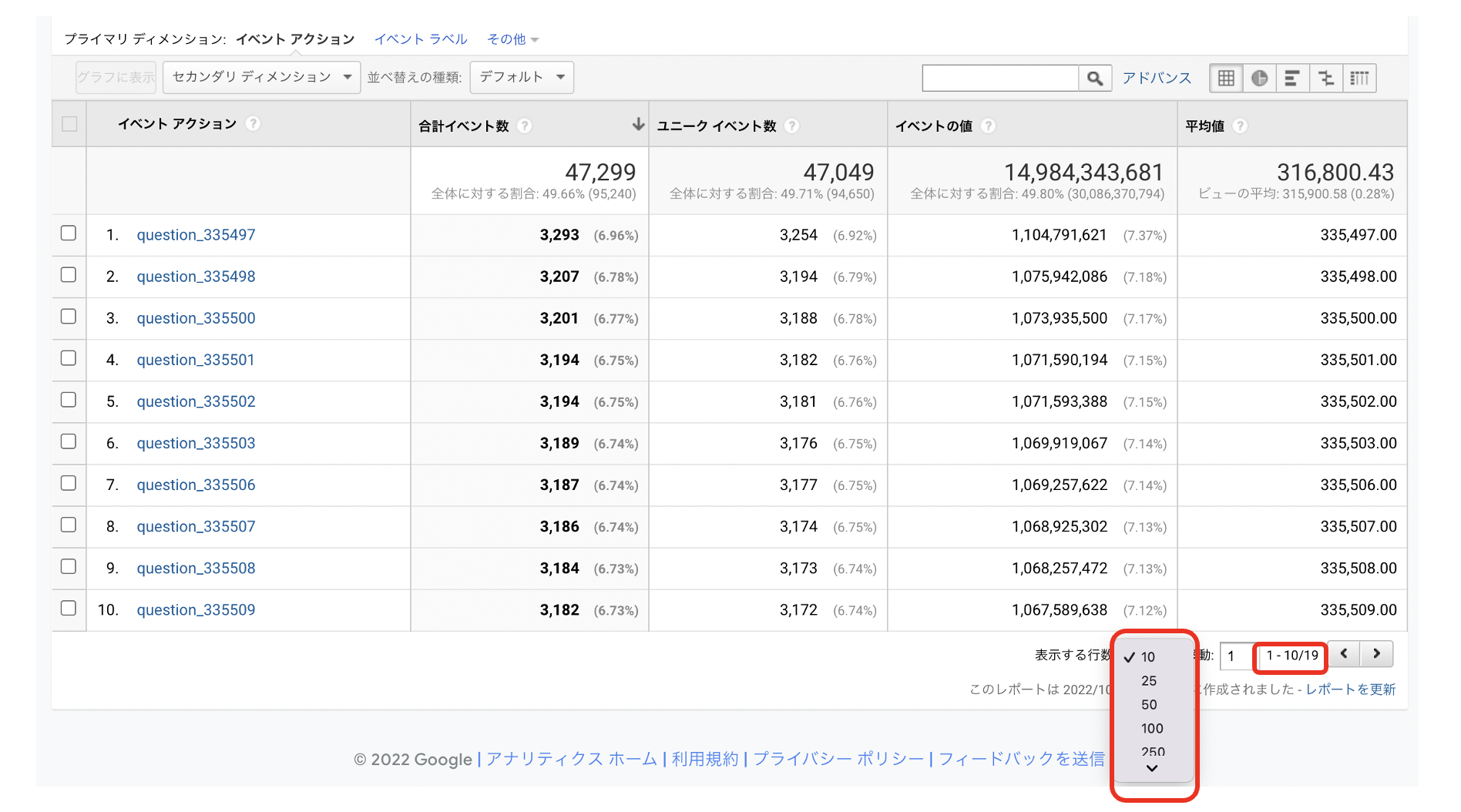Tick the checkbox for question_335502 row
This screenshot has width=1461, height=812.
(x=69, y=400)
